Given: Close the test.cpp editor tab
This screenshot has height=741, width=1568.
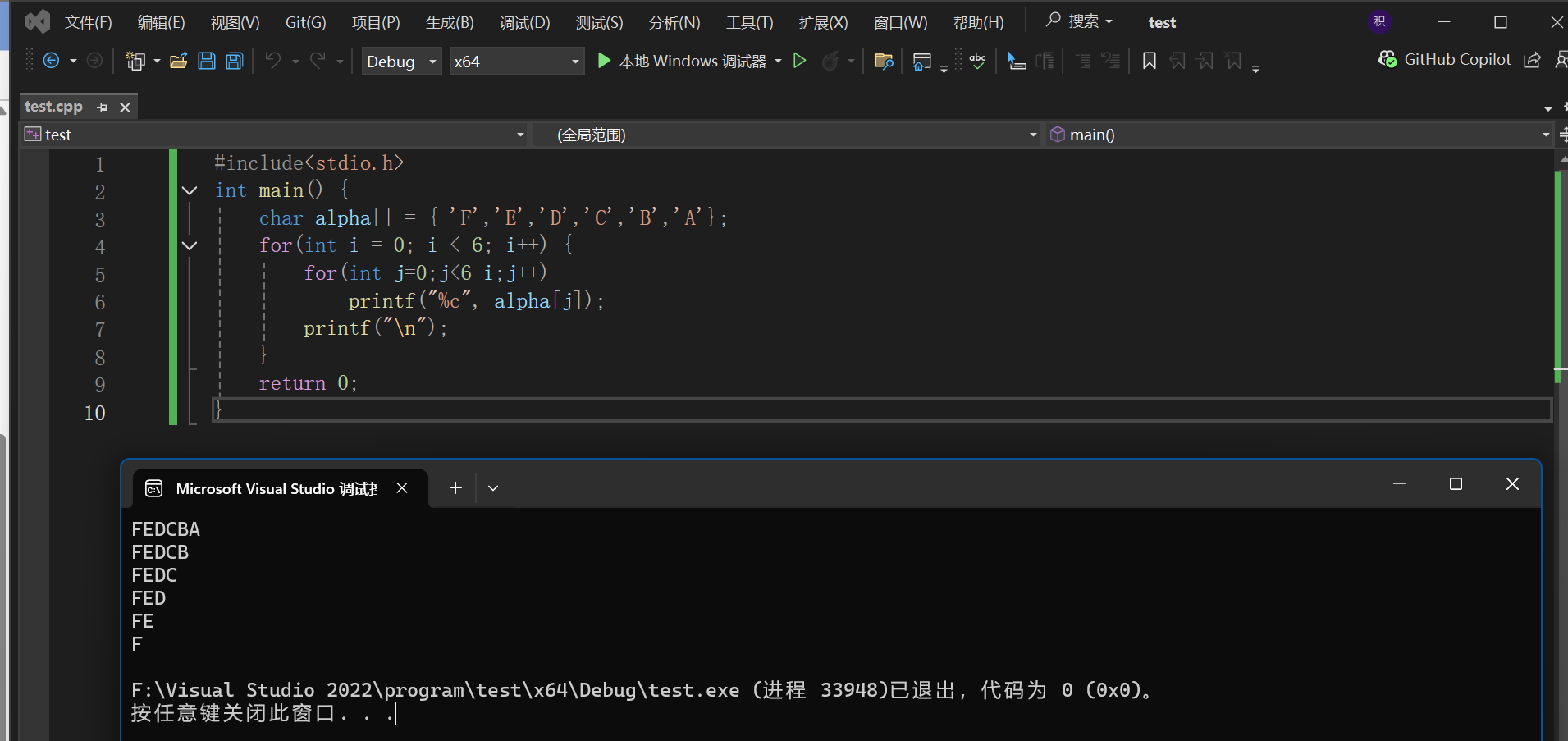Looking at the screenshot, I should (126, 107).
